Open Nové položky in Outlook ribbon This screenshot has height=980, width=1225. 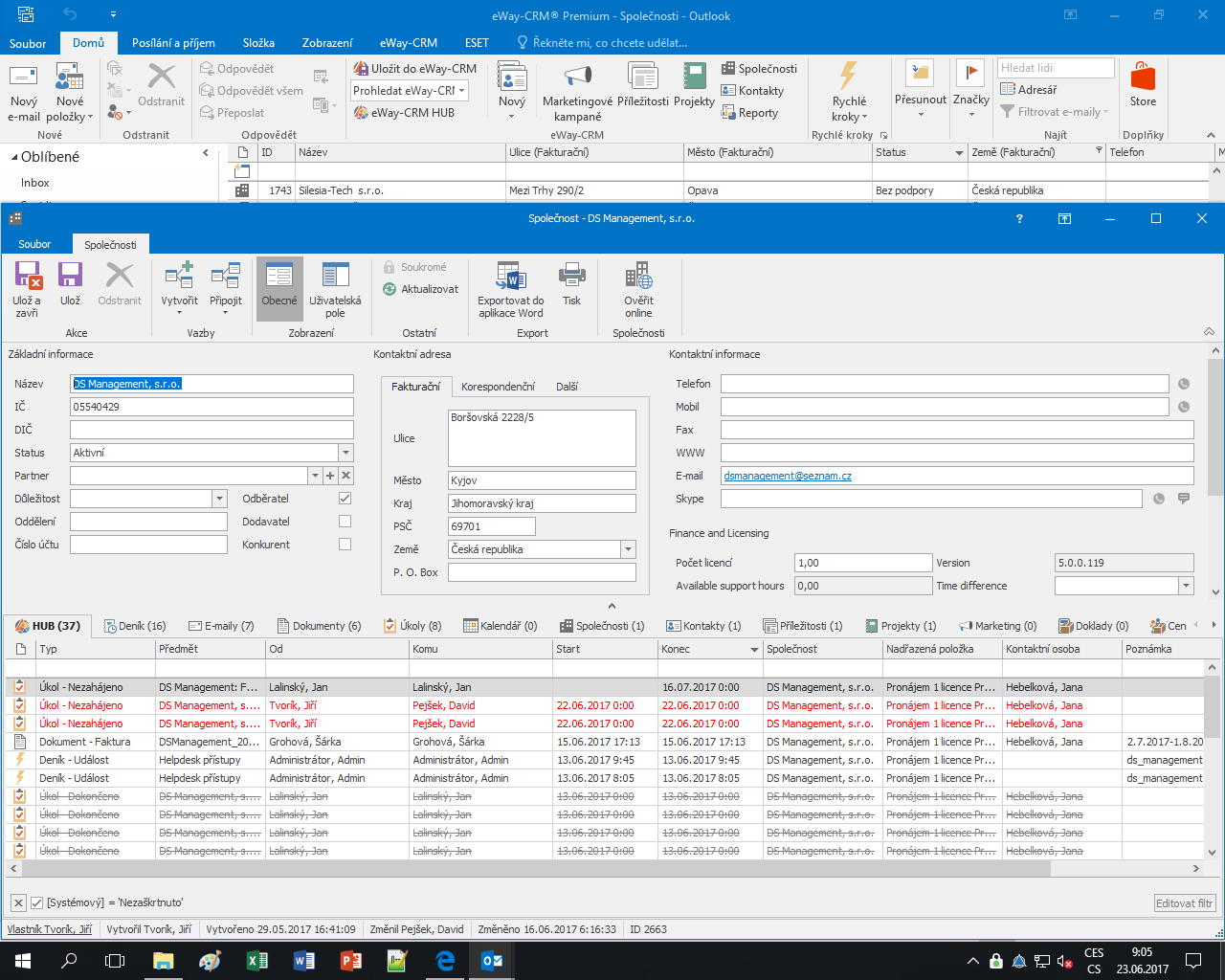(x=70, y=93)
